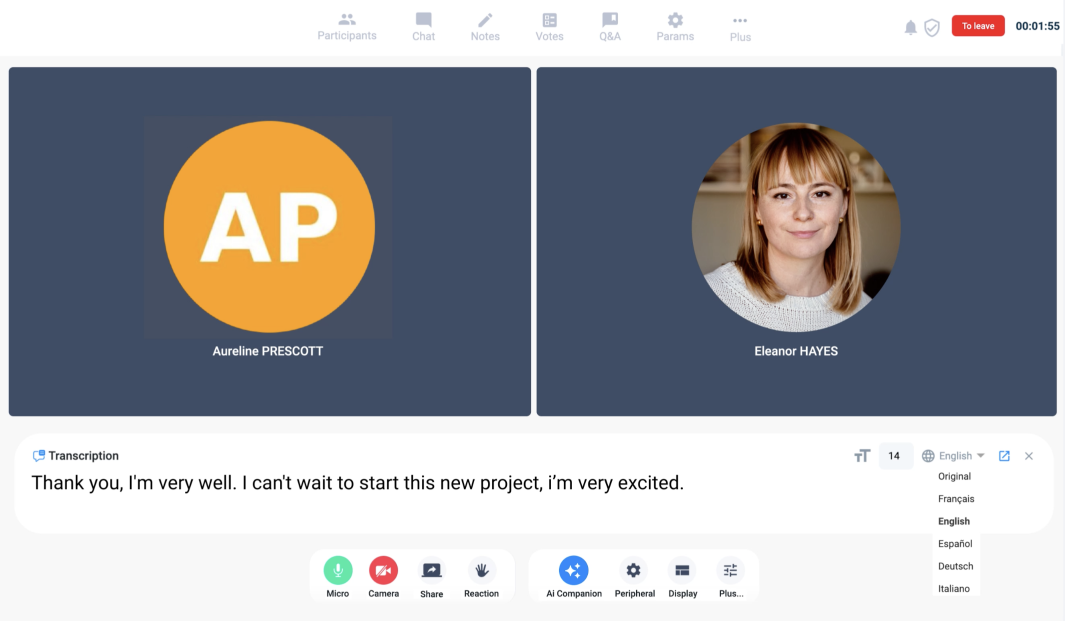Open the Votes panel
1065x621 pixels.
(x=549, y=26)
